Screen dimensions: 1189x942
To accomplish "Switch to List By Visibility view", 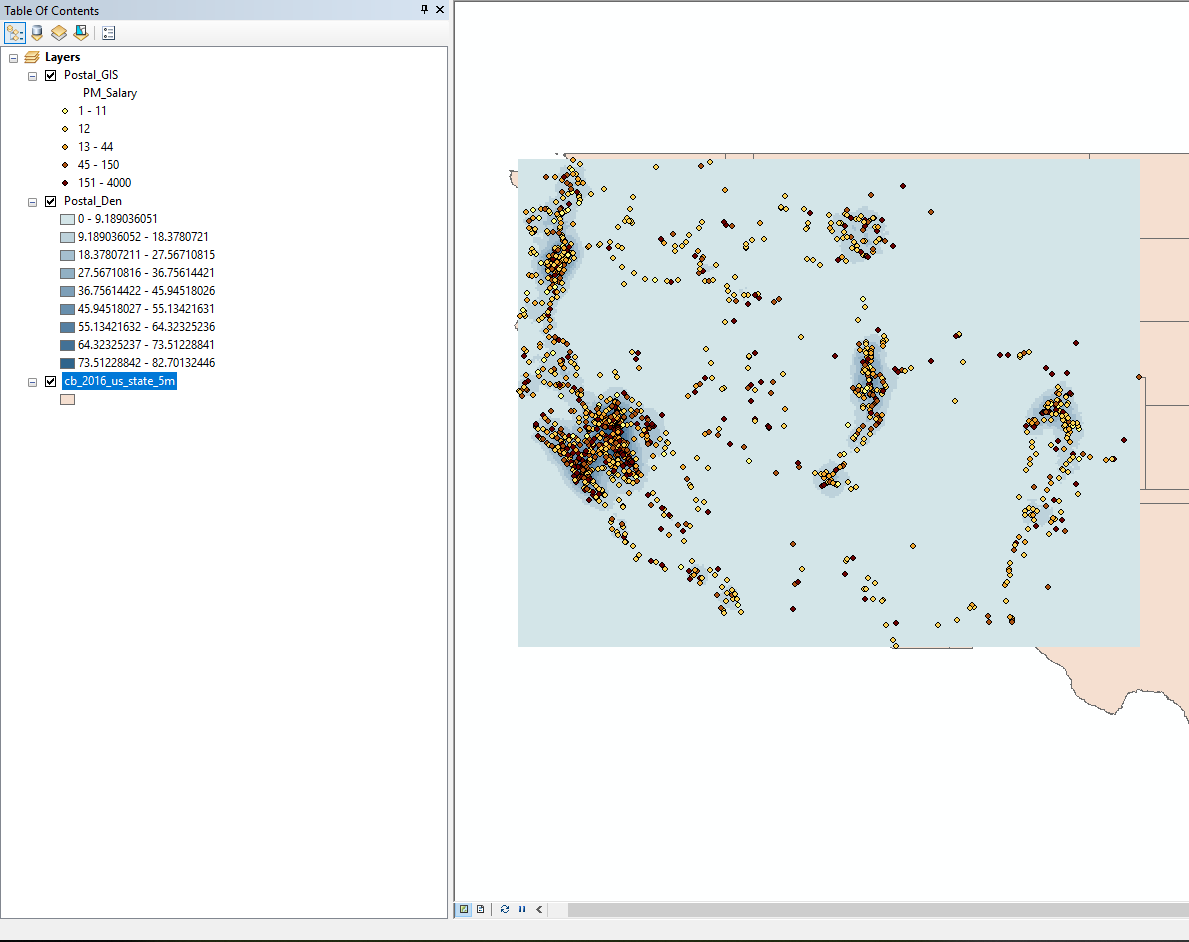I will [x=59, y=33].
